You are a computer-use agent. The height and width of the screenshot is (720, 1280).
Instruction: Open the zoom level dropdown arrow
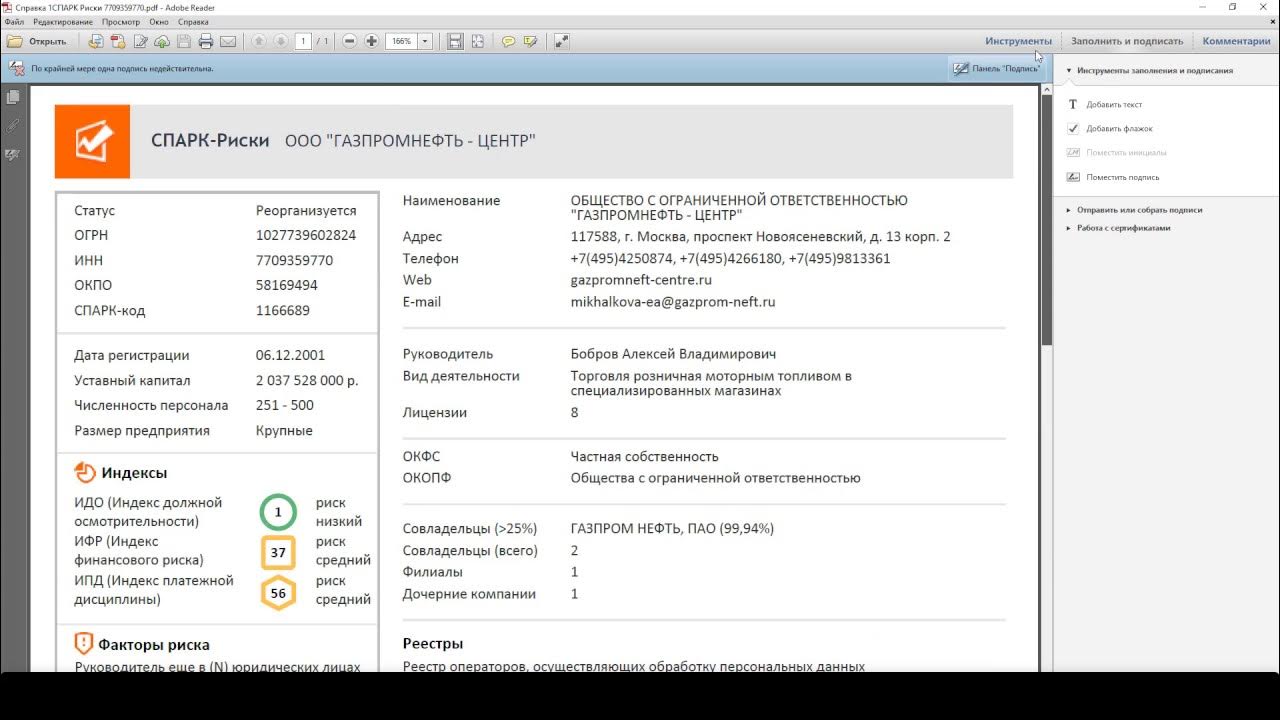425,41
